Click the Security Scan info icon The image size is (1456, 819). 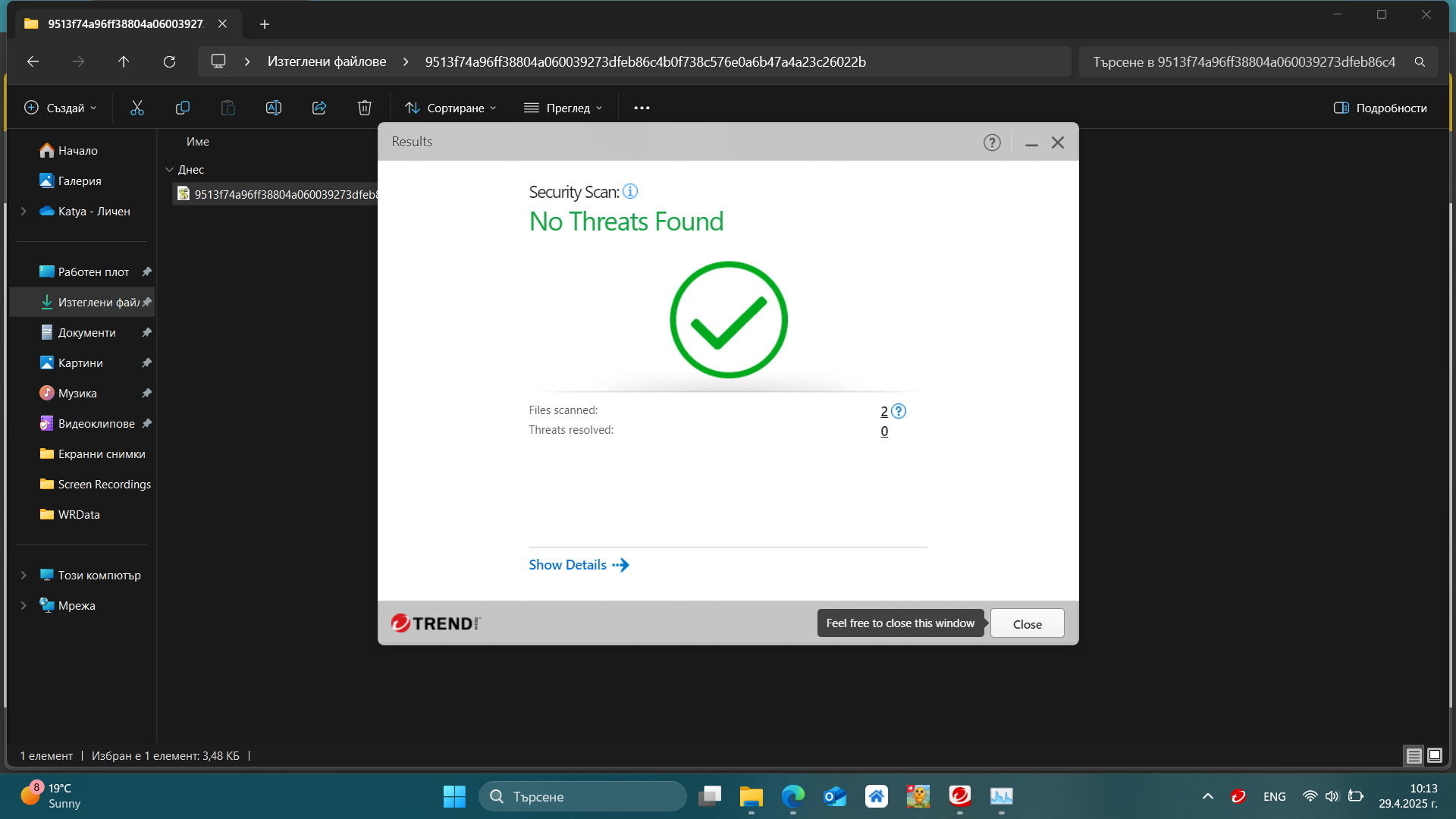pos(630,191)
